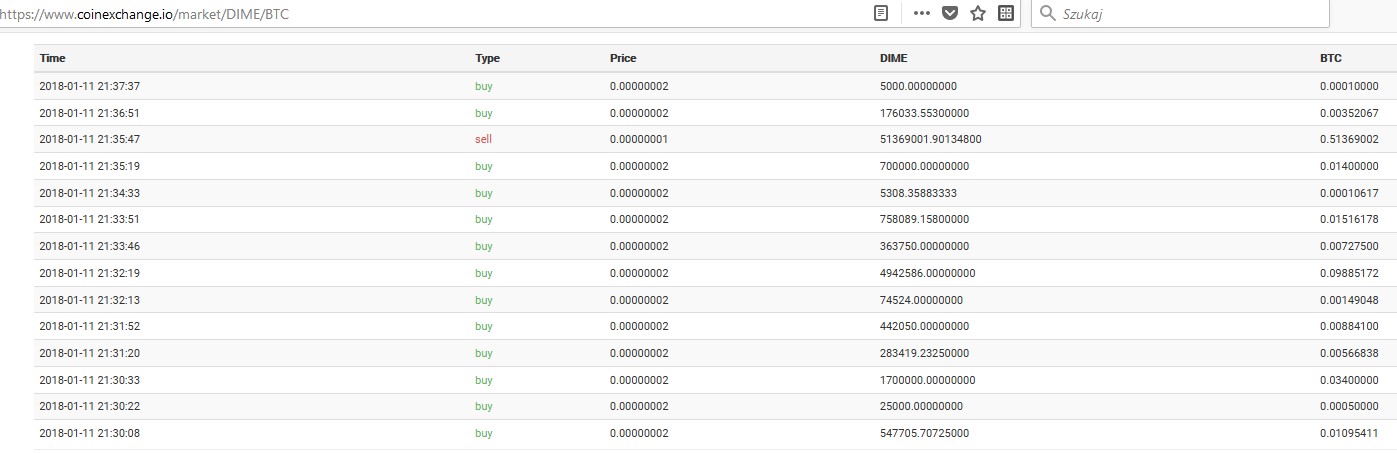Save page to Pocket icon

950,13
